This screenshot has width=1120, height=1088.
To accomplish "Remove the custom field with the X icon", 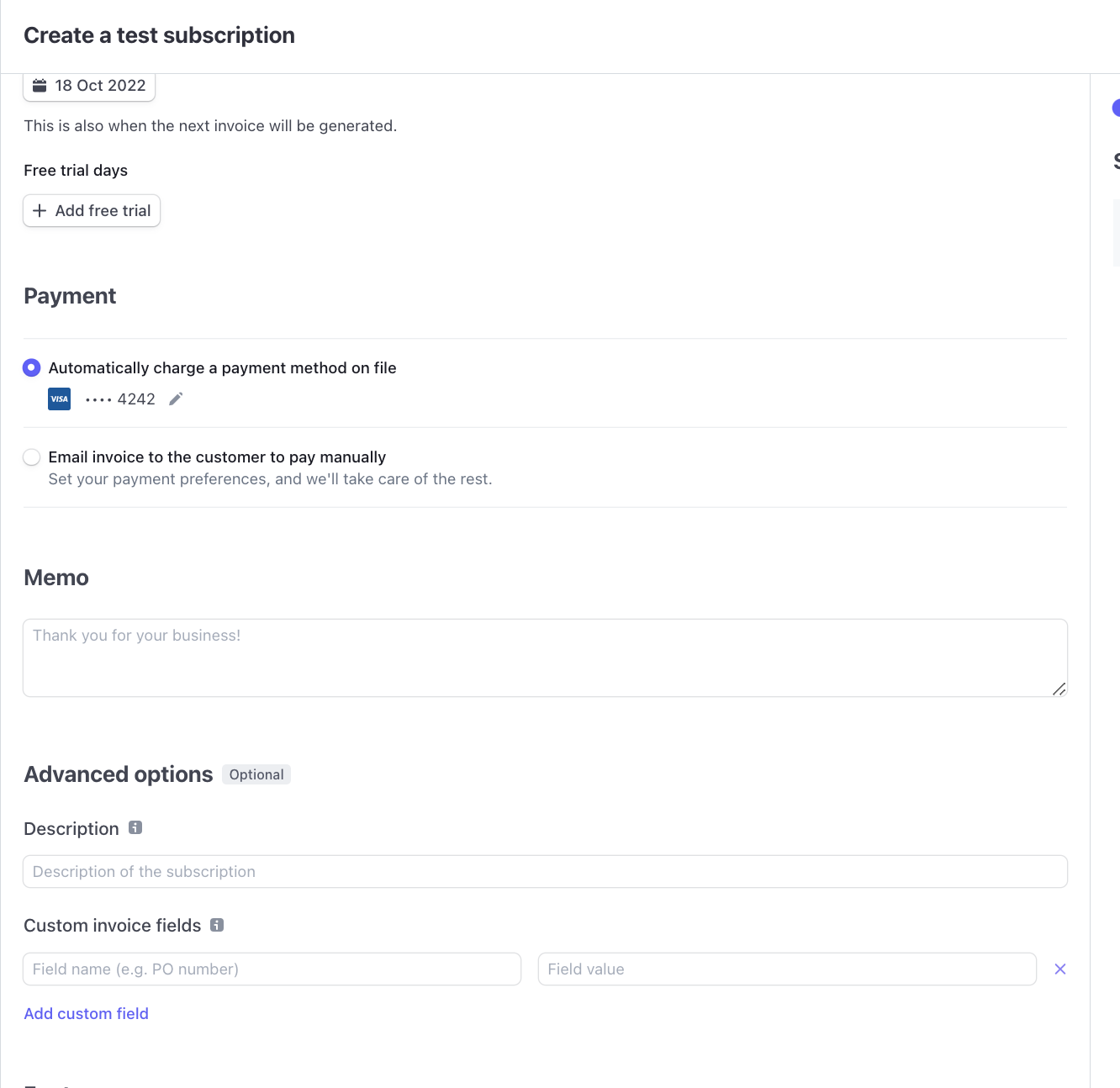I will (x=1059, y=969).
